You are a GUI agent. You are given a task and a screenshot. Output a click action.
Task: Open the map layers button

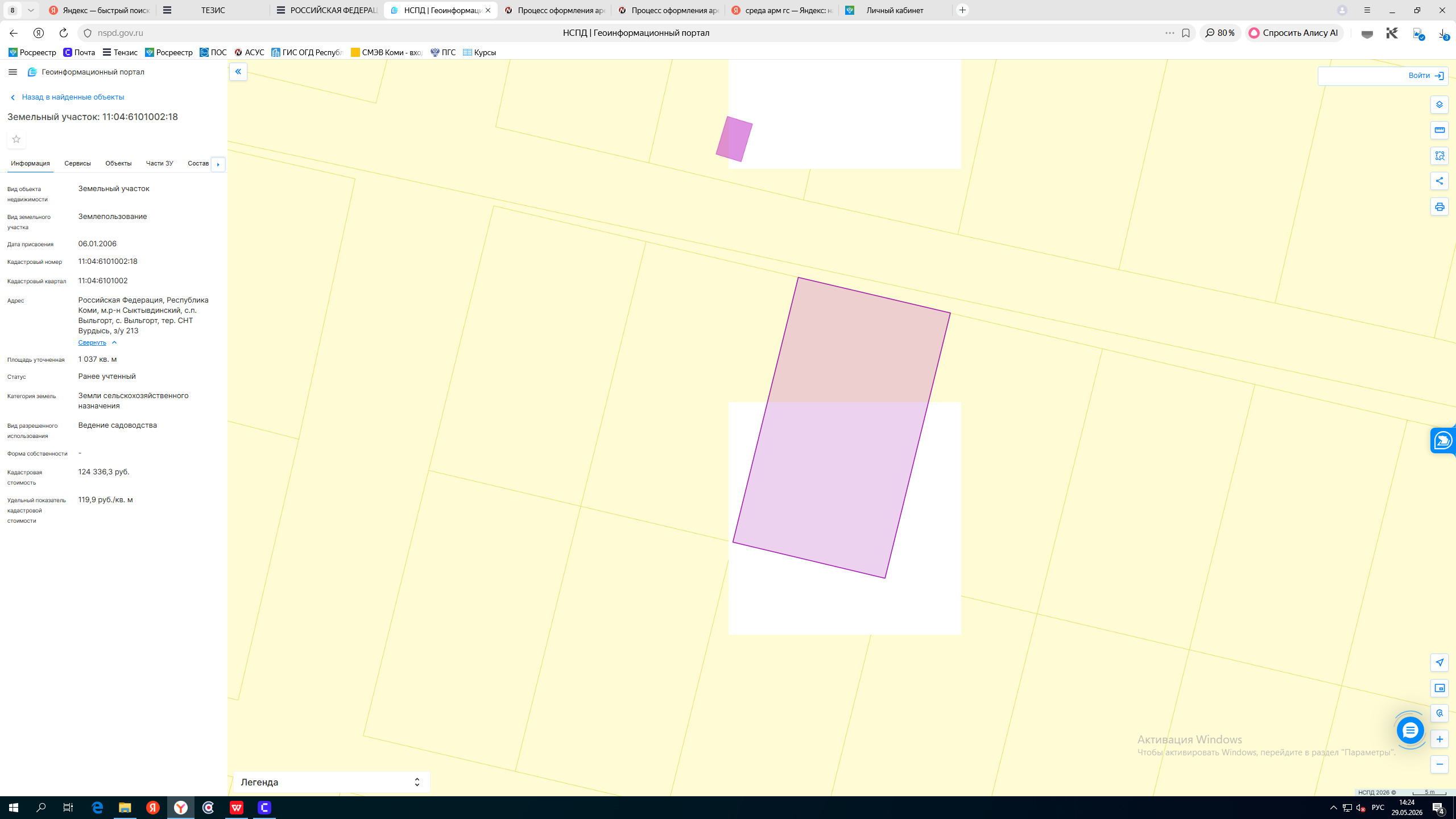pos(1440,105)
